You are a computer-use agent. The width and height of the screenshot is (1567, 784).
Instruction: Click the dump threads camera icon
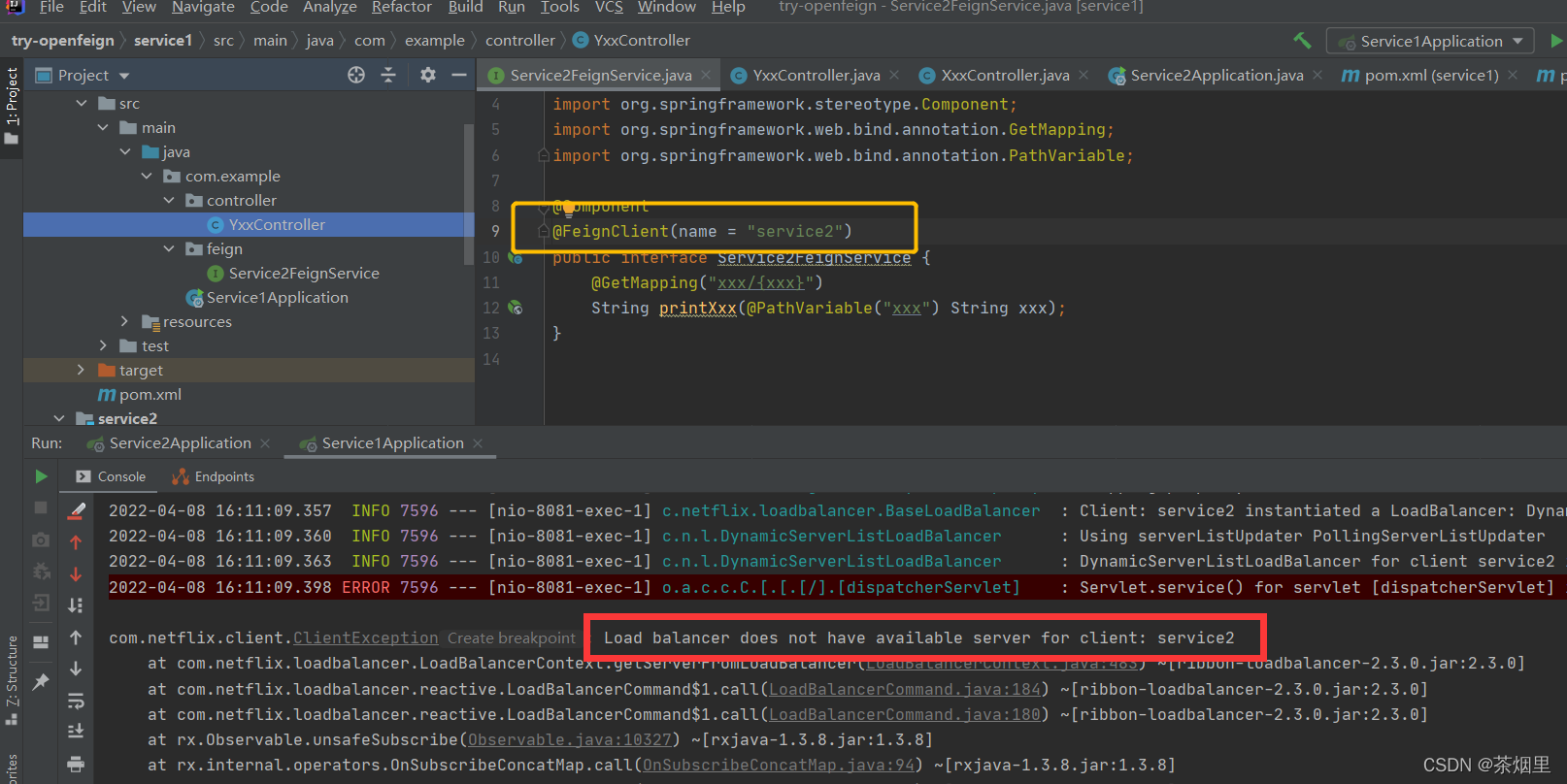tap(41, 539)
